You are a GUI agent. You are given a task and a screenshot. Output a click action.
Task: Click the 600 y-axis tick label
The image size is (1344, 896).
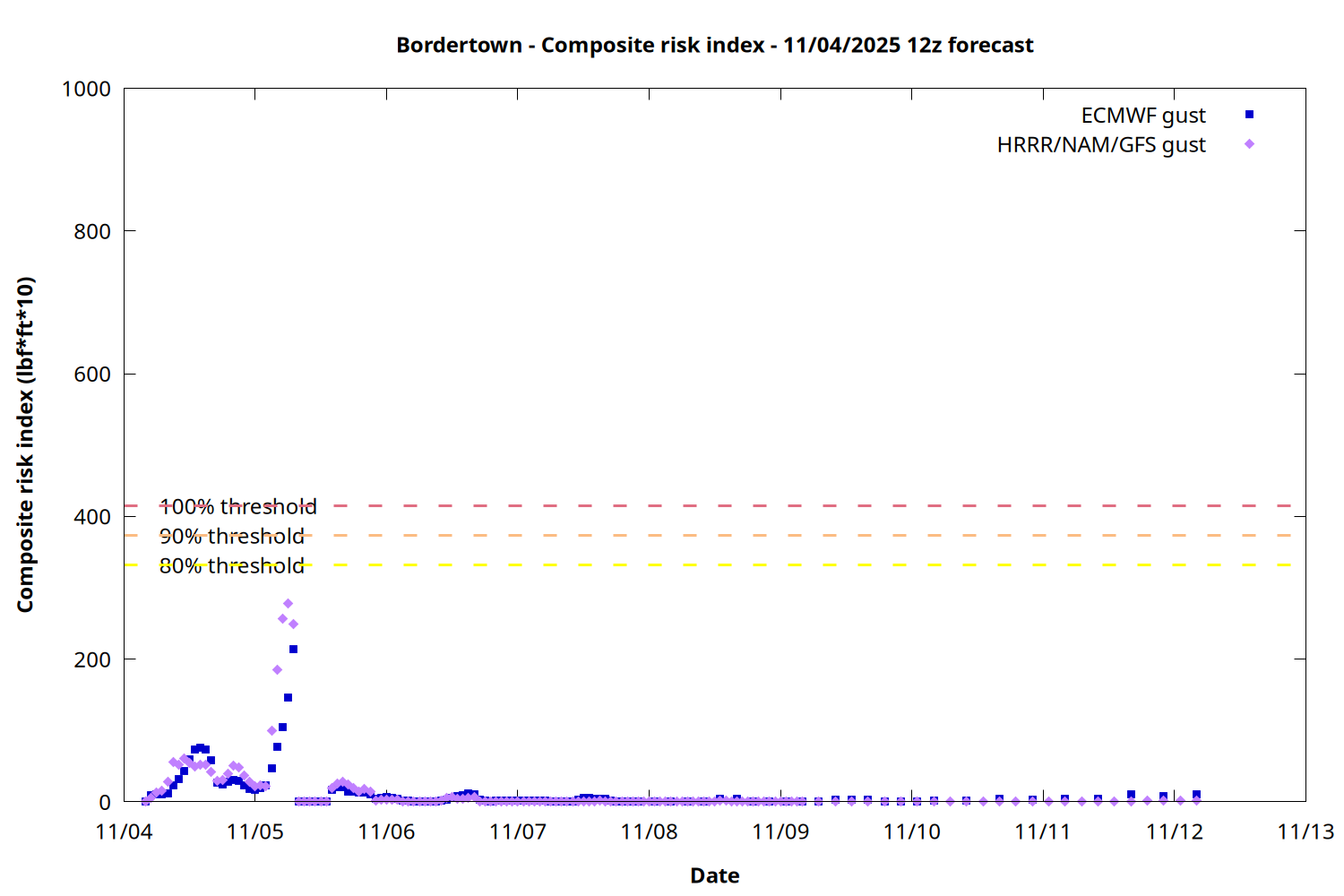92,375
